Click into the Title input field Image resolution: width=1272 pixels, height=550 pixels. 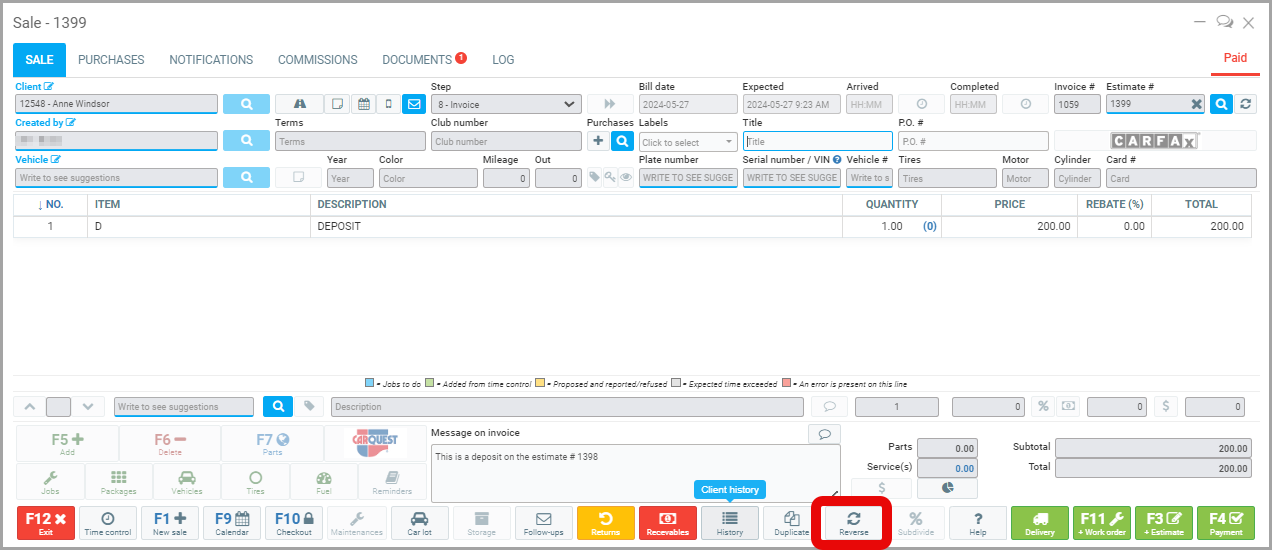(817, 142)
